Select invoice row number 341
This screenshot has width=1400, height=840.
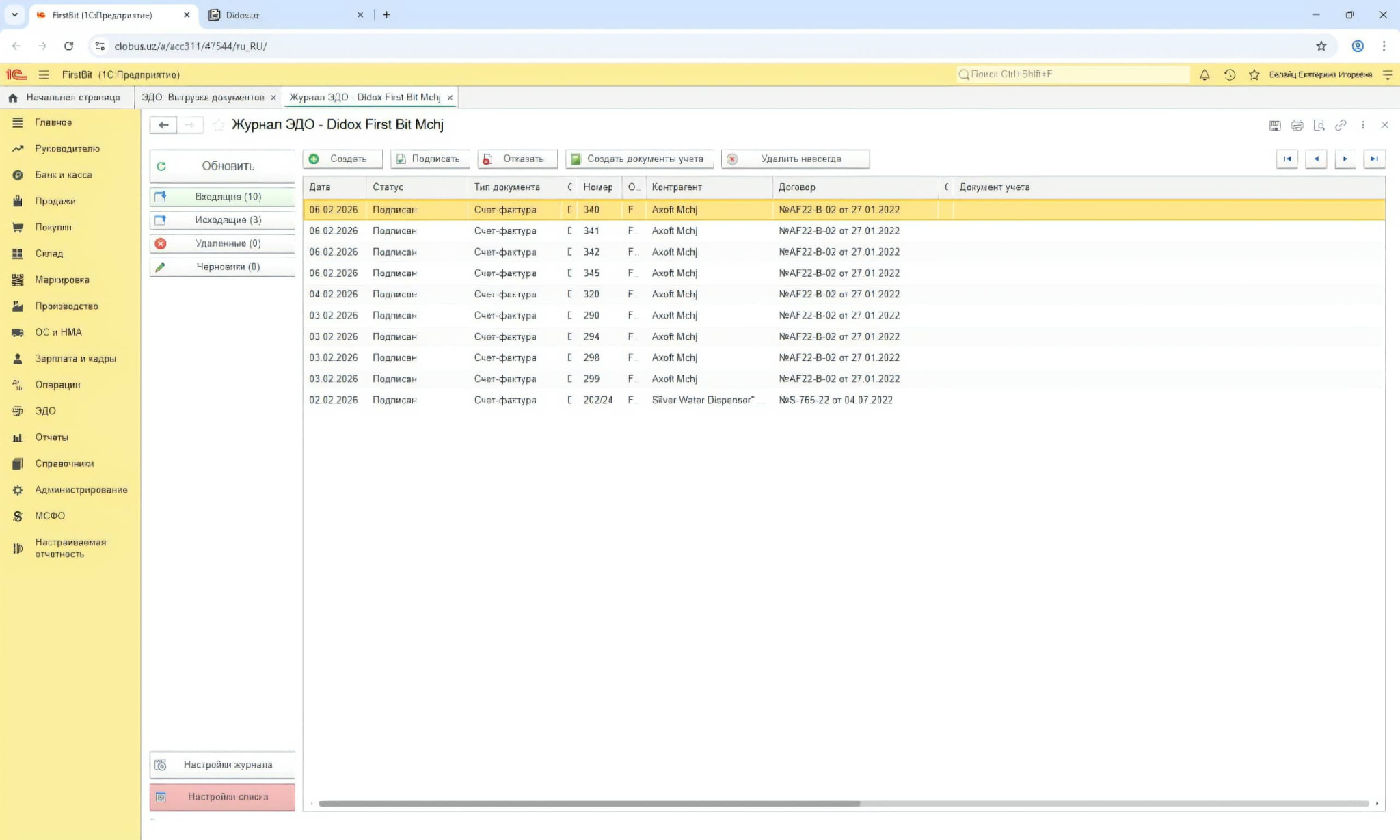pos(844,231)
